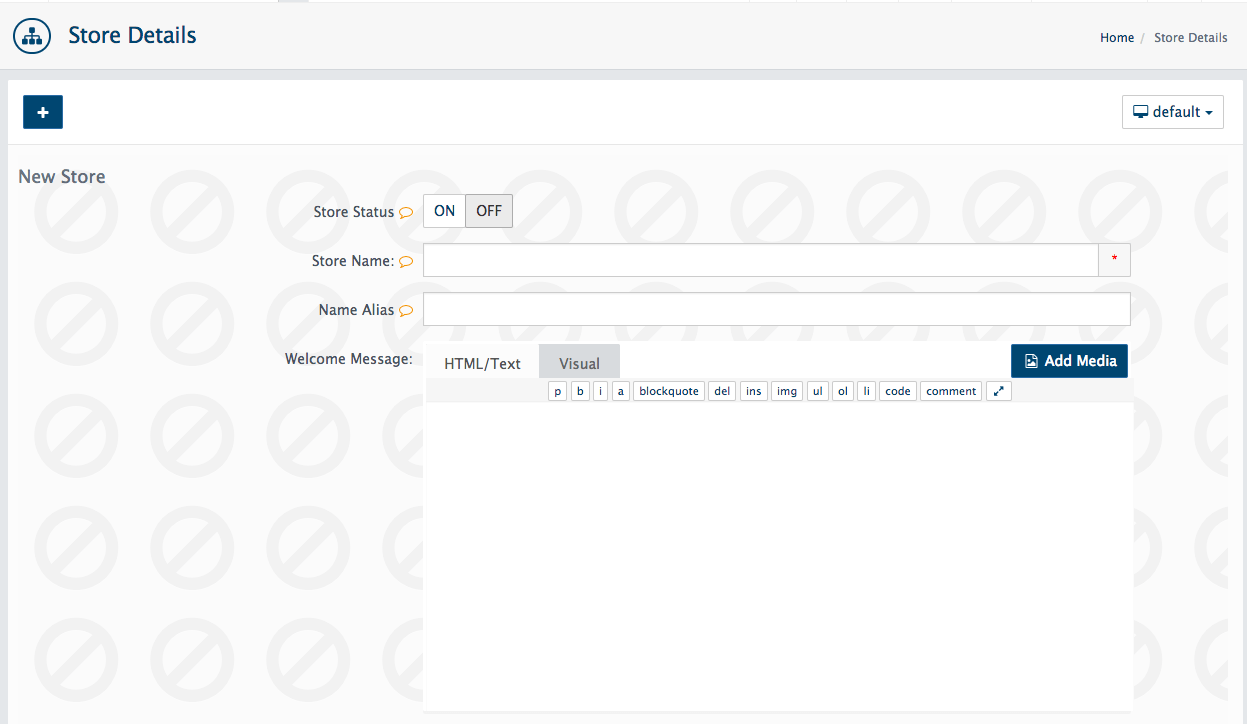The height and width of the screenshot is (724, 1247).
Task: Click the del tag button
Action: coord(722,391)
